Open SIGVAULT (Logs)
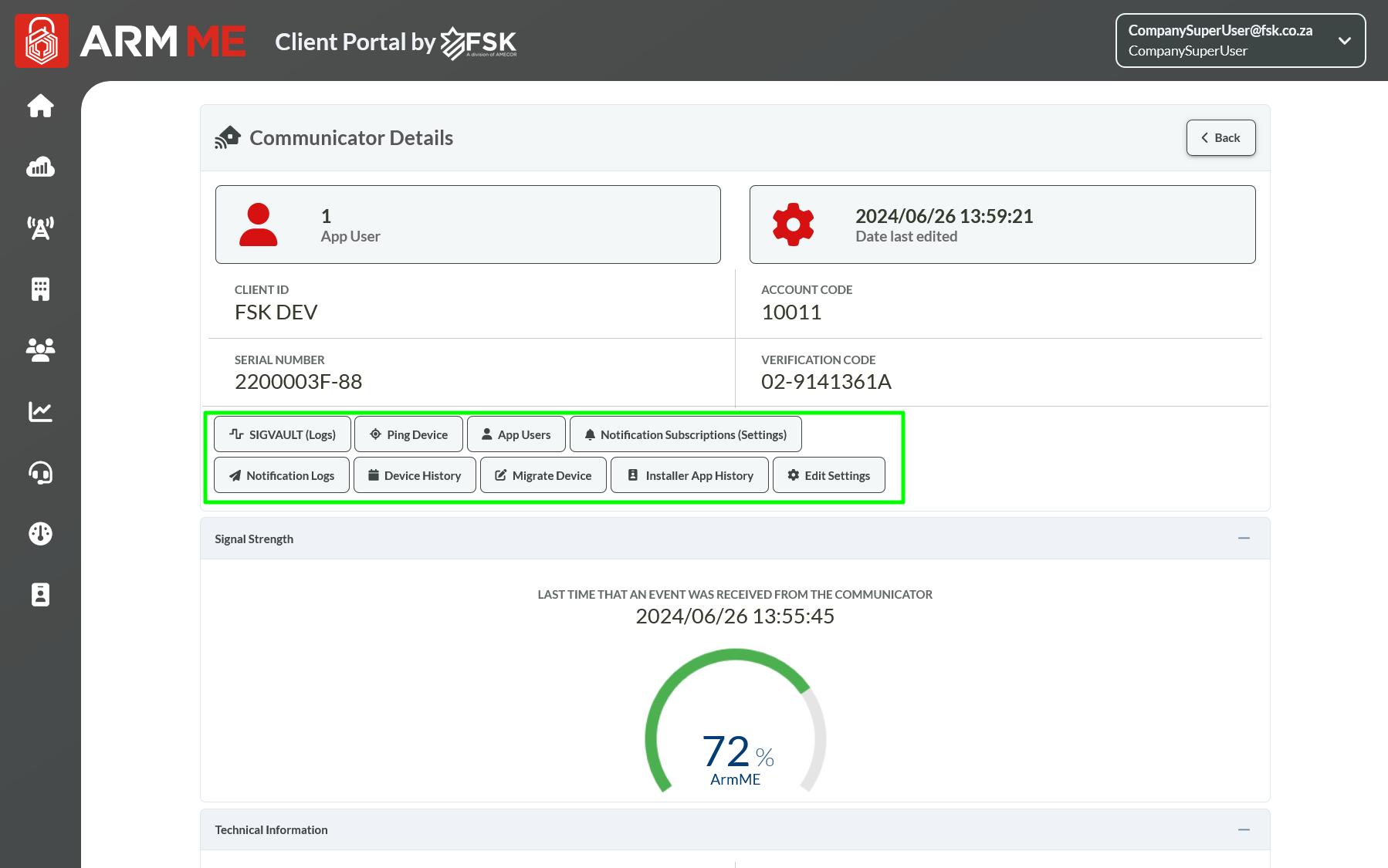 pos(283,434)
